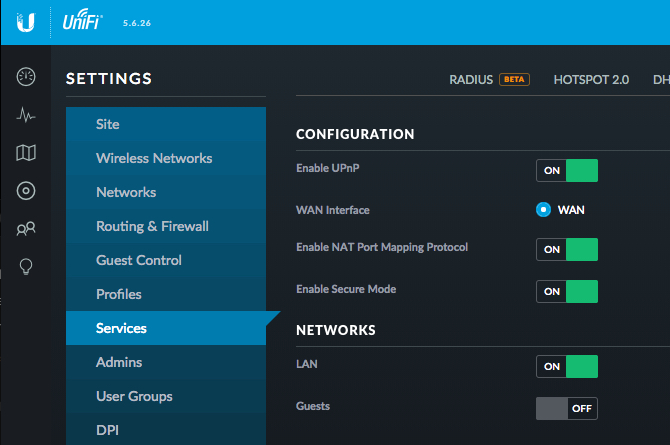
Task: Open the Clients people icon
Action: (26, 229)
